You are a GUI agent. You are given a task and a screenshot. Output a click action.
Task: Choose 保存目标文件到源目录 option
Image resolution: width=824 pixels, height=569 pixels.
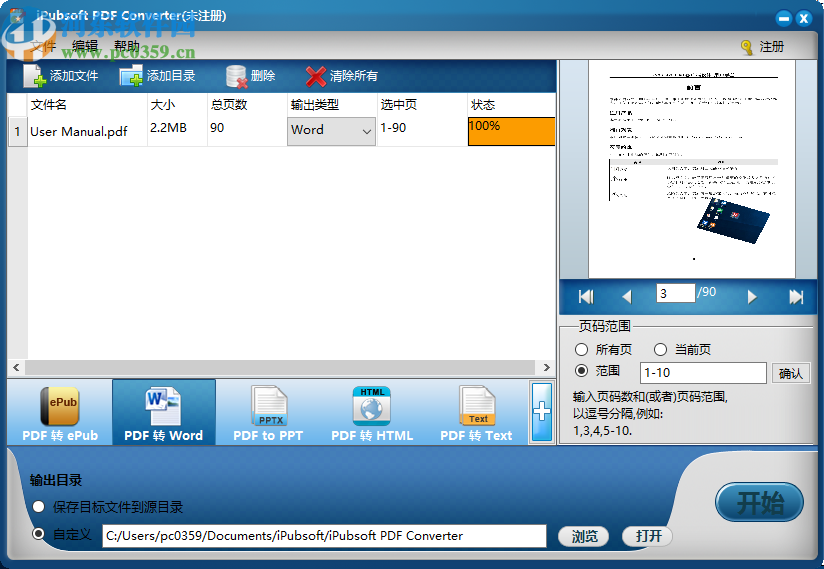38,507
